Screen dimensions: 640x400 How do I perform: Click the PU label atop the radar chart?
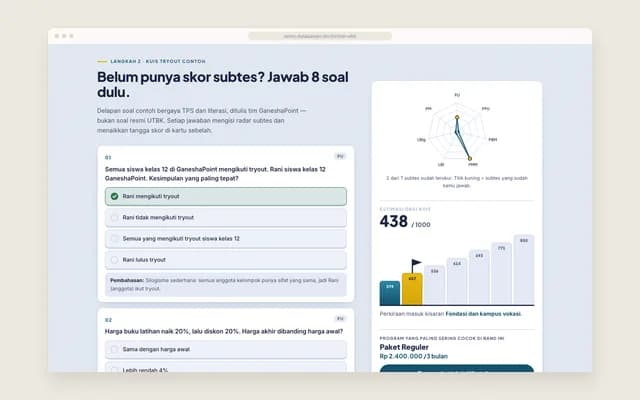457,95
